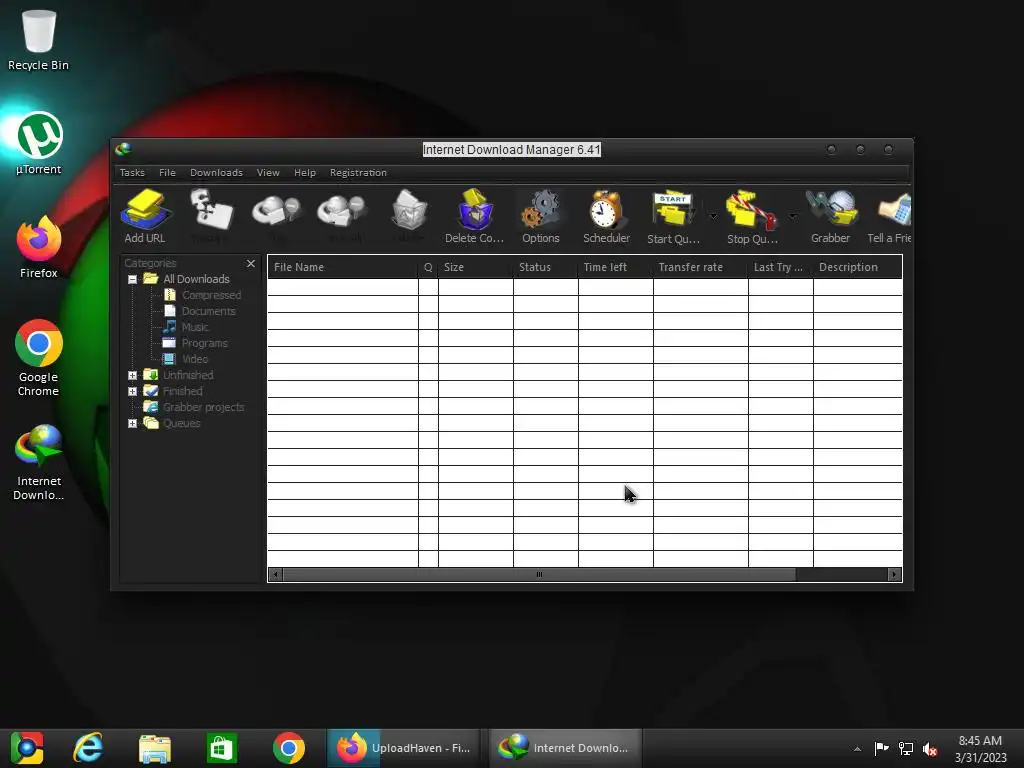Expand the Finished tree node
This screenshot has width=1024, height=768.
point(133,391)
